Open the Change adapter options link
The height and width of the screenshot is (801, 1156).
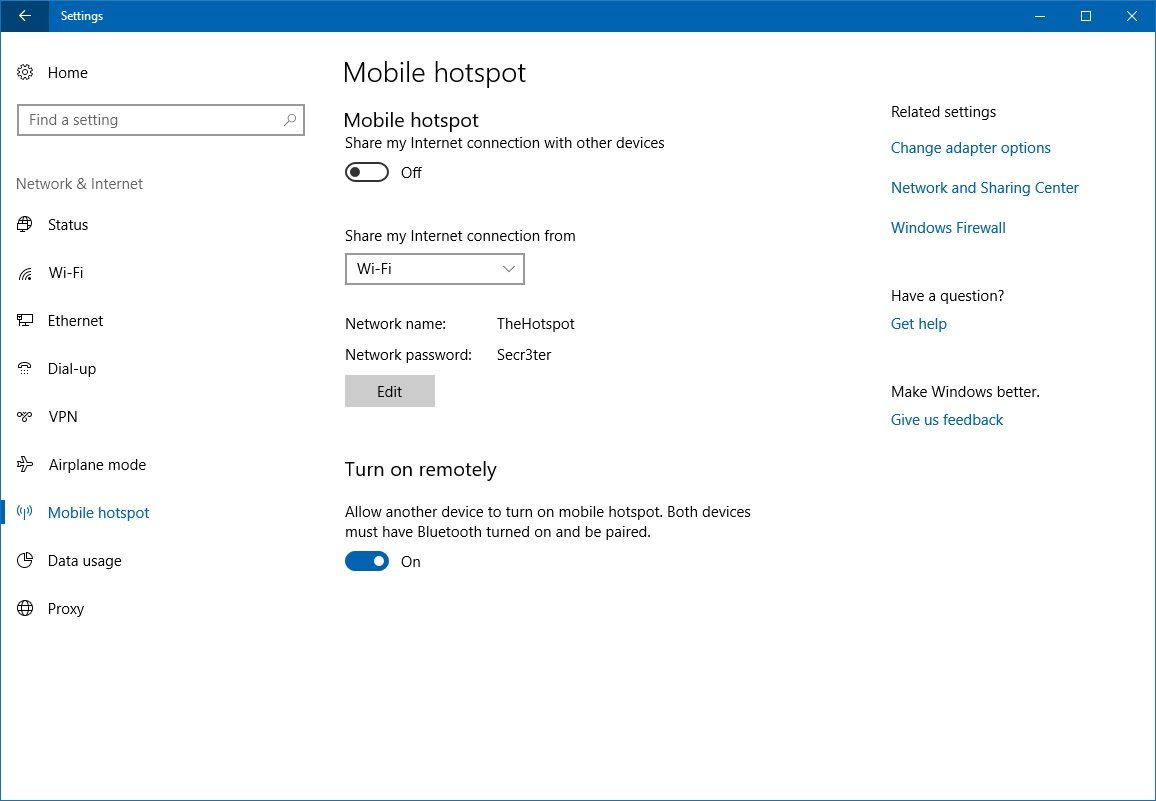pyautogui.click(x=970, y=147)
